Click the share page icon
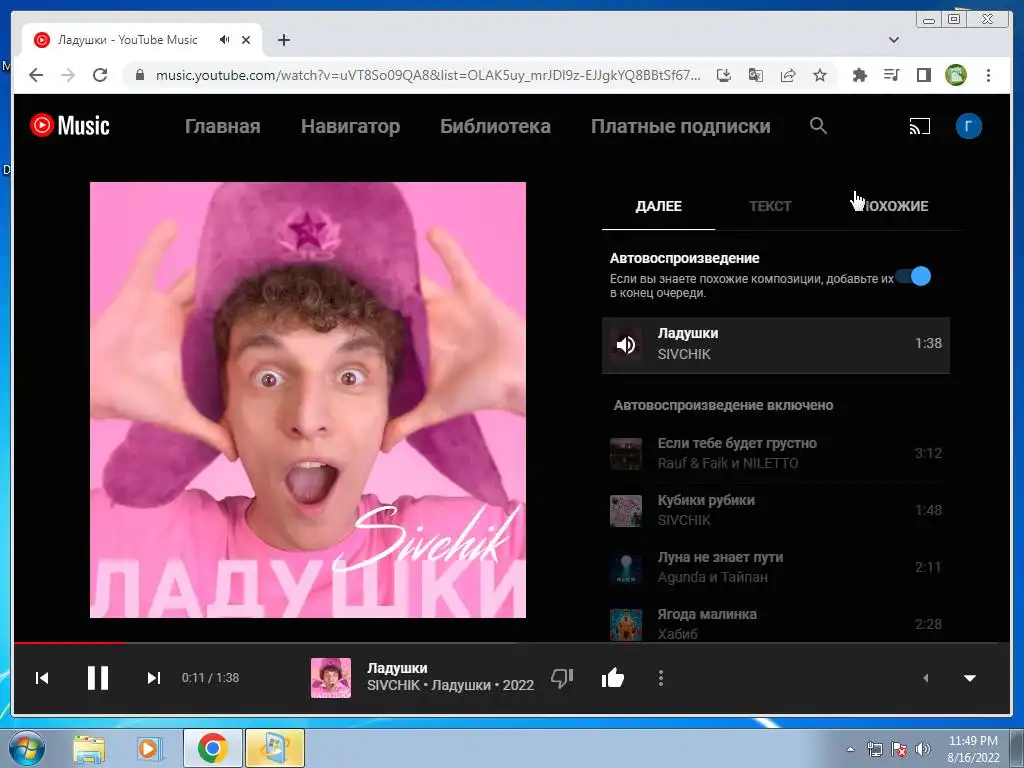 788,75
